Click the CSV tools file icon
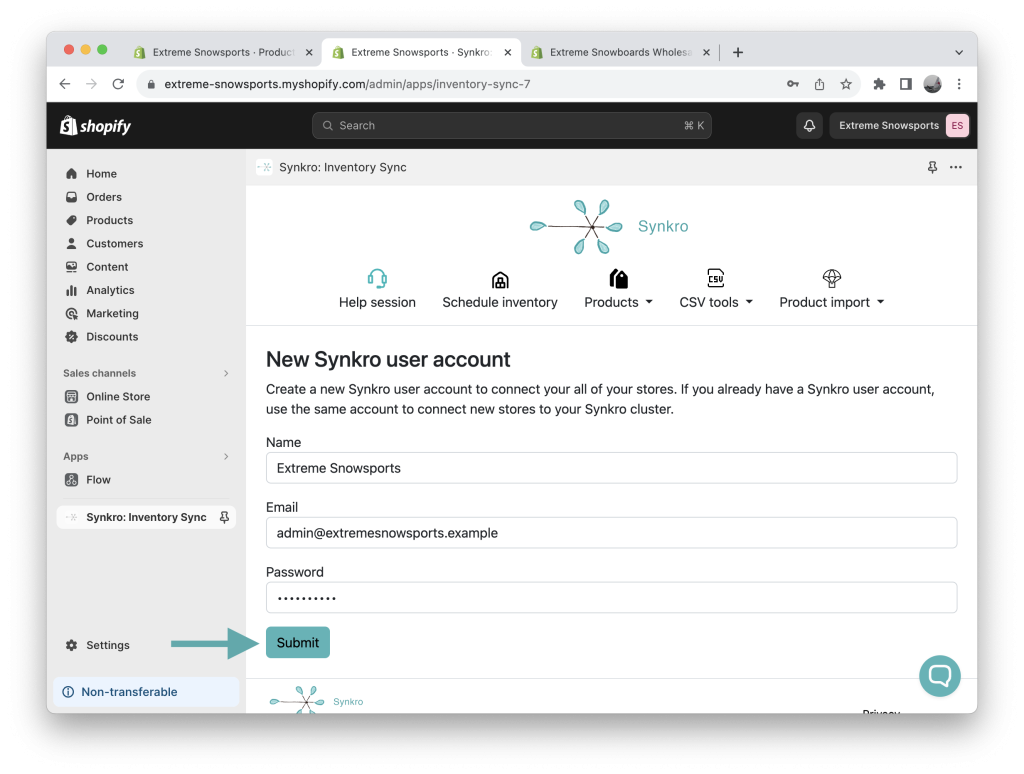The width and height of the screenshot is (1024, 774). [716, 278]
